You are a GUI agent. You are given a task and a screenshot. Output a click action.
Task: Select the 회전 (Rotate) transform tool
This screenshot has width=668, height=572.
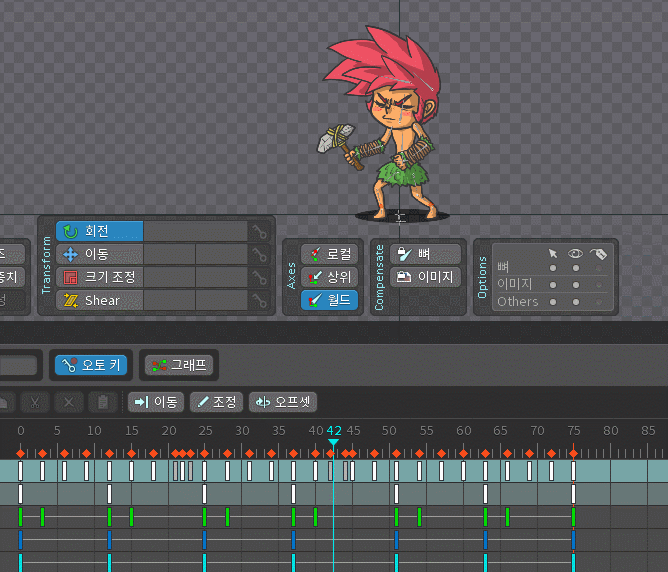point(100,231)
